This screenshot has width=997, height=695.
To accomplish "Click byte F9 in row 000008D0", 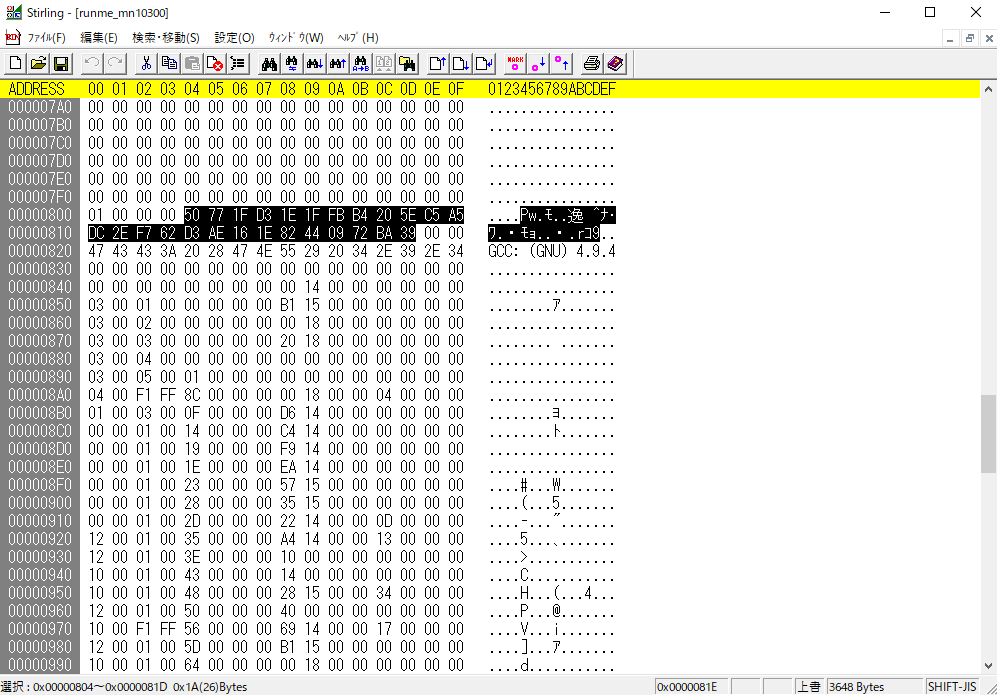I will [x=288, y=449].
